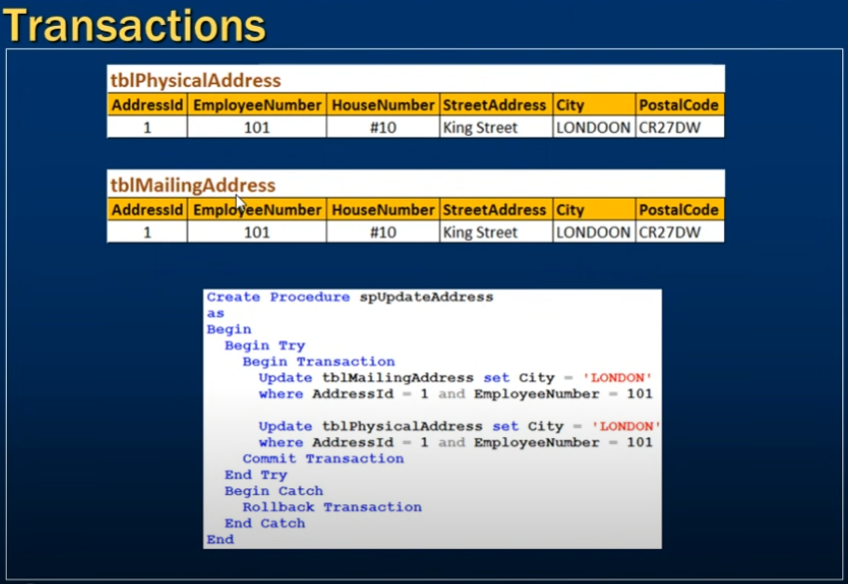Click "LONDOON" city cell in tblMailingAddress
Screen dimensions: 848x584
[594, 233]
